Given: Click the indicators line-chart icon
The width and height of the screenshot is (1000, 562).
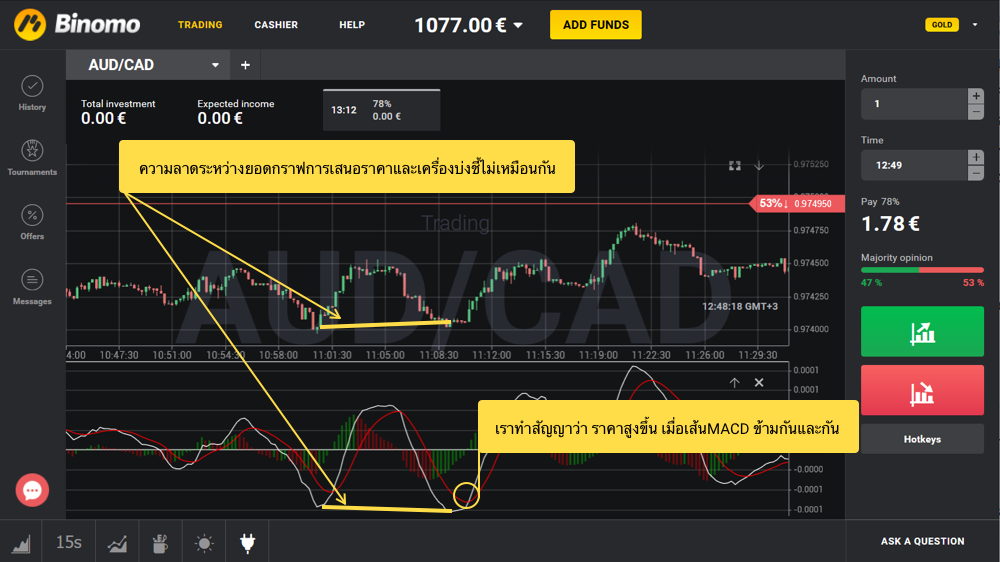Looking at the screenshot, I should click(117, 543).
